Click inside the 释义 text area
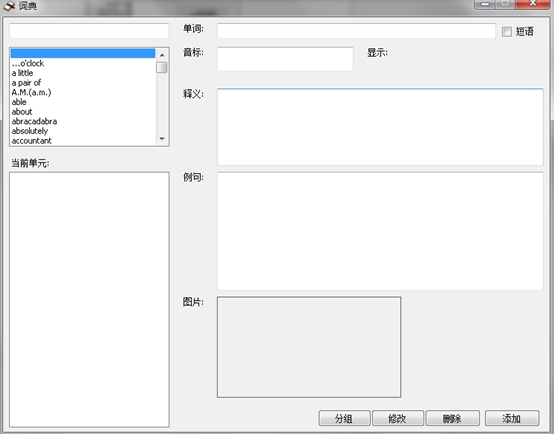554x434 pixels. (380, 127)
